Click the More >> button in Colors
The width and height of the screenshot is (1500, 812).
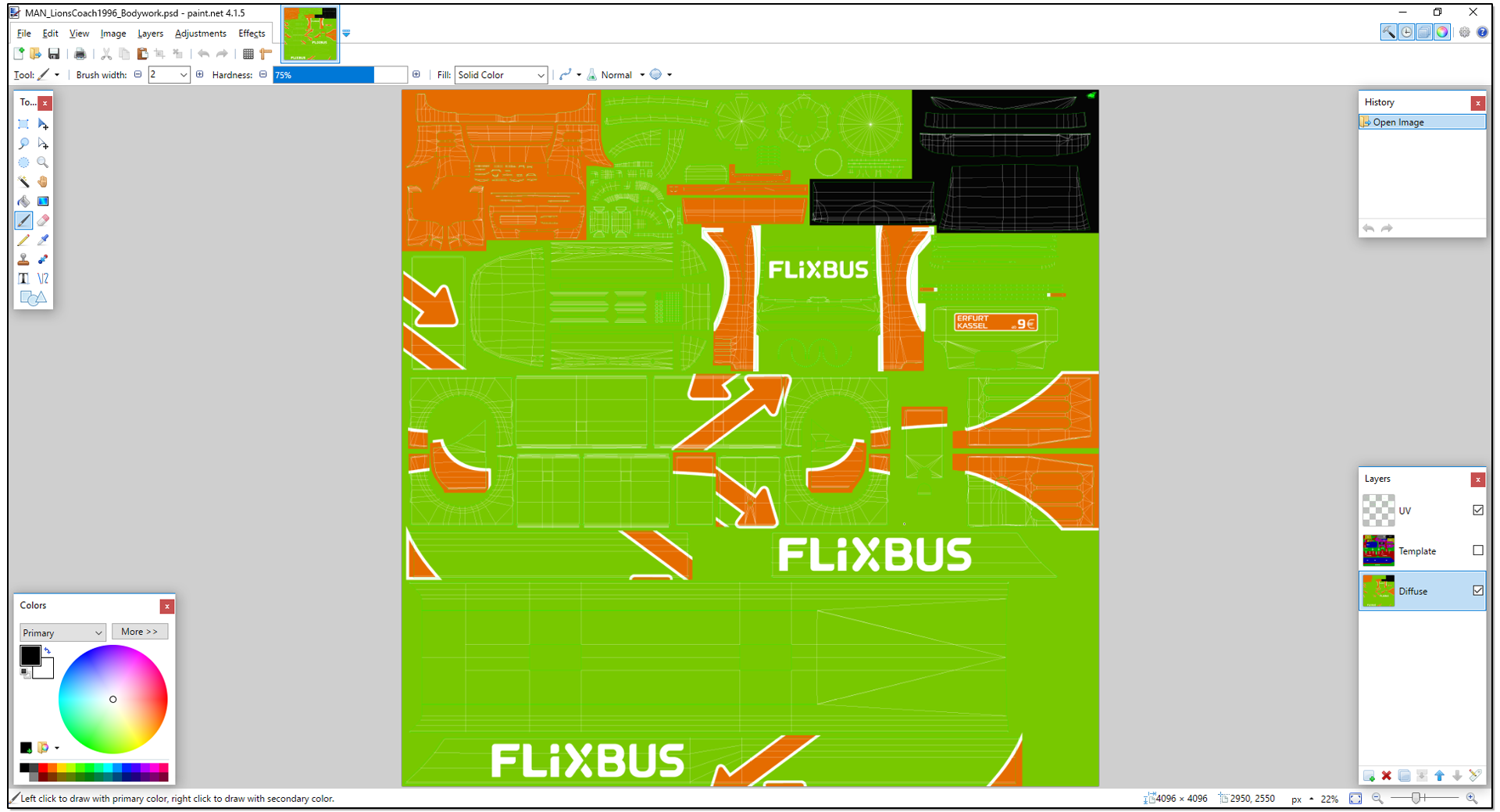(140, 632)
